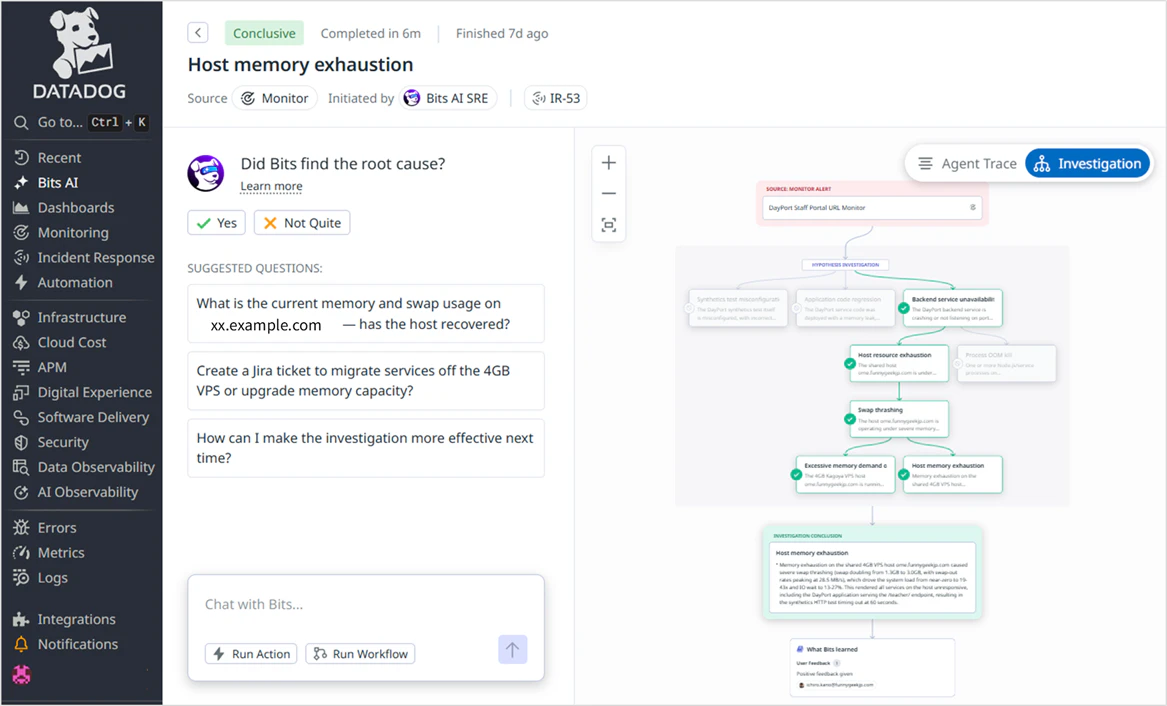This screenshot has height=706, width=1167.
Task: Click the Datadog logo in the sidebar
Action: 80,54
